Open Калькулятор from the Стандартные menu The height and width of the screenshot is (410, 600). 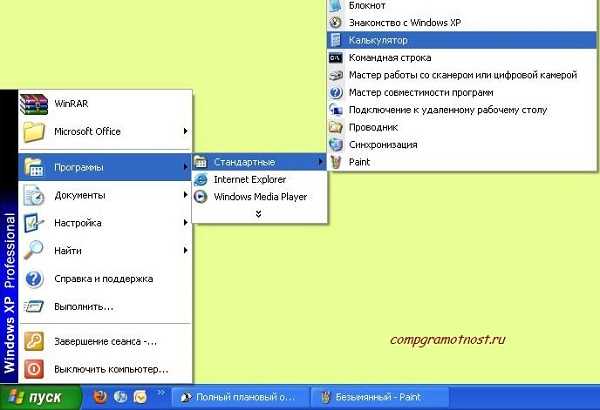click(x=461, y=40)
